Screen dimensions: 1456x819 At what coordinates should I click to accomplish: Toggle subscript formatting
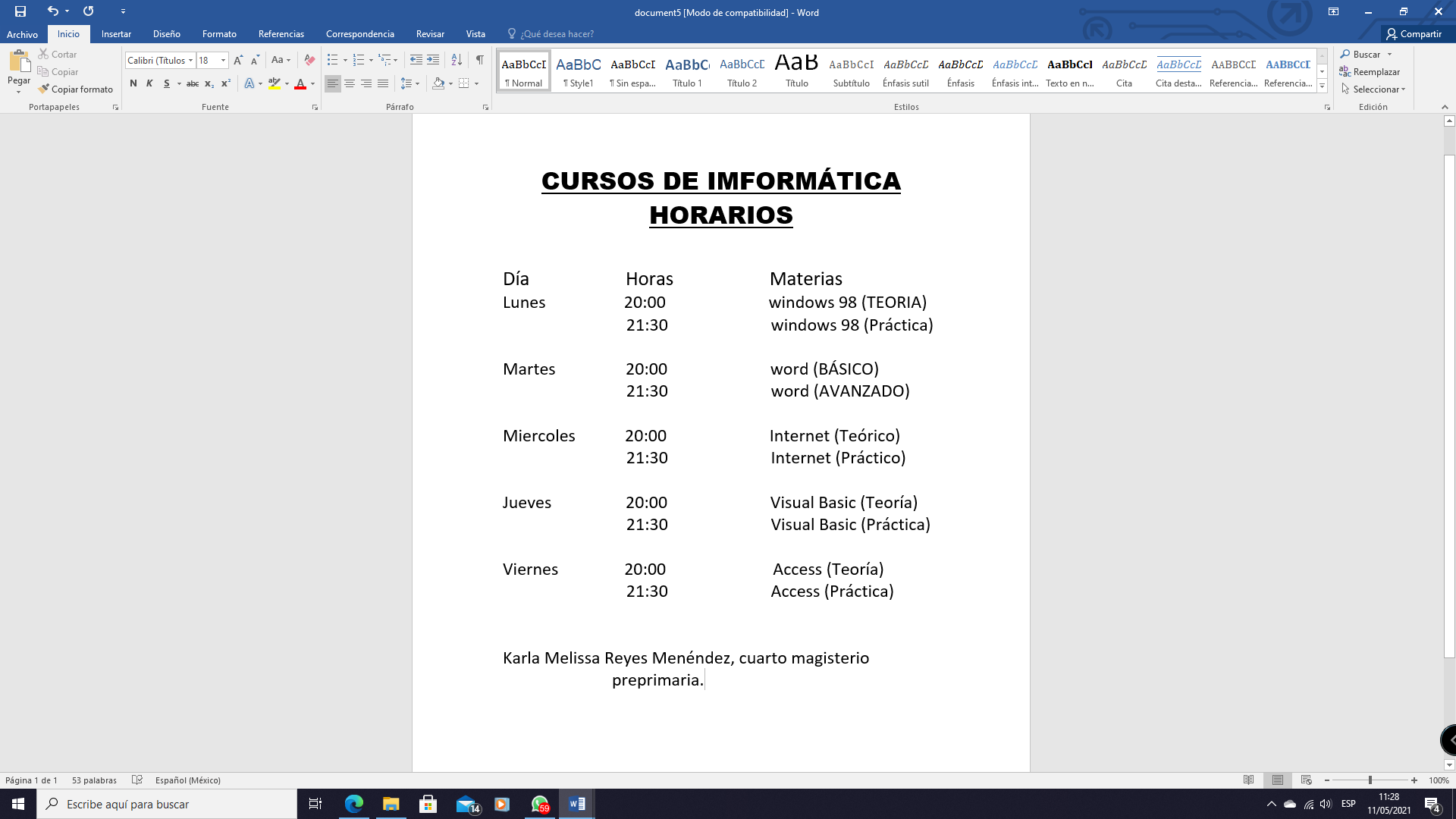[x=209, y=83]
